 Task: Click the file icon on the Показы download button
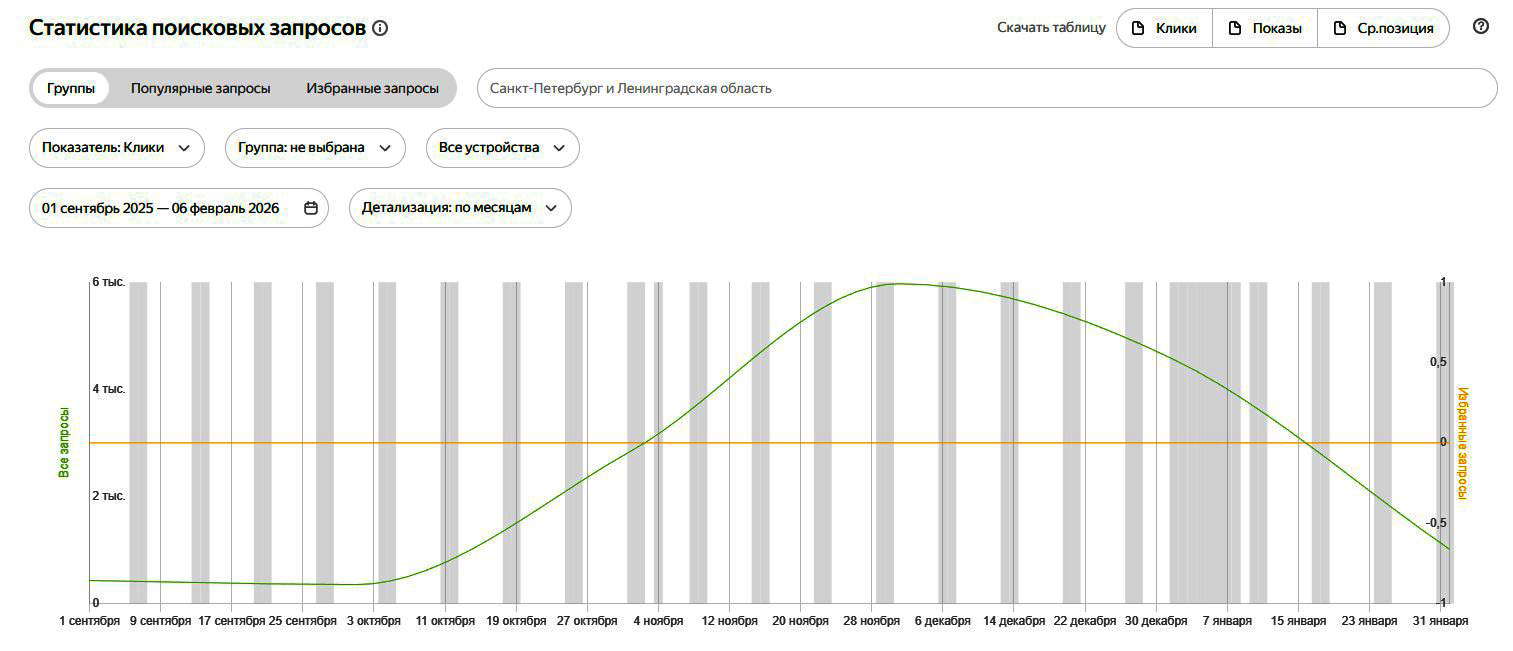pyautogui.click(x=1235, y=28)
